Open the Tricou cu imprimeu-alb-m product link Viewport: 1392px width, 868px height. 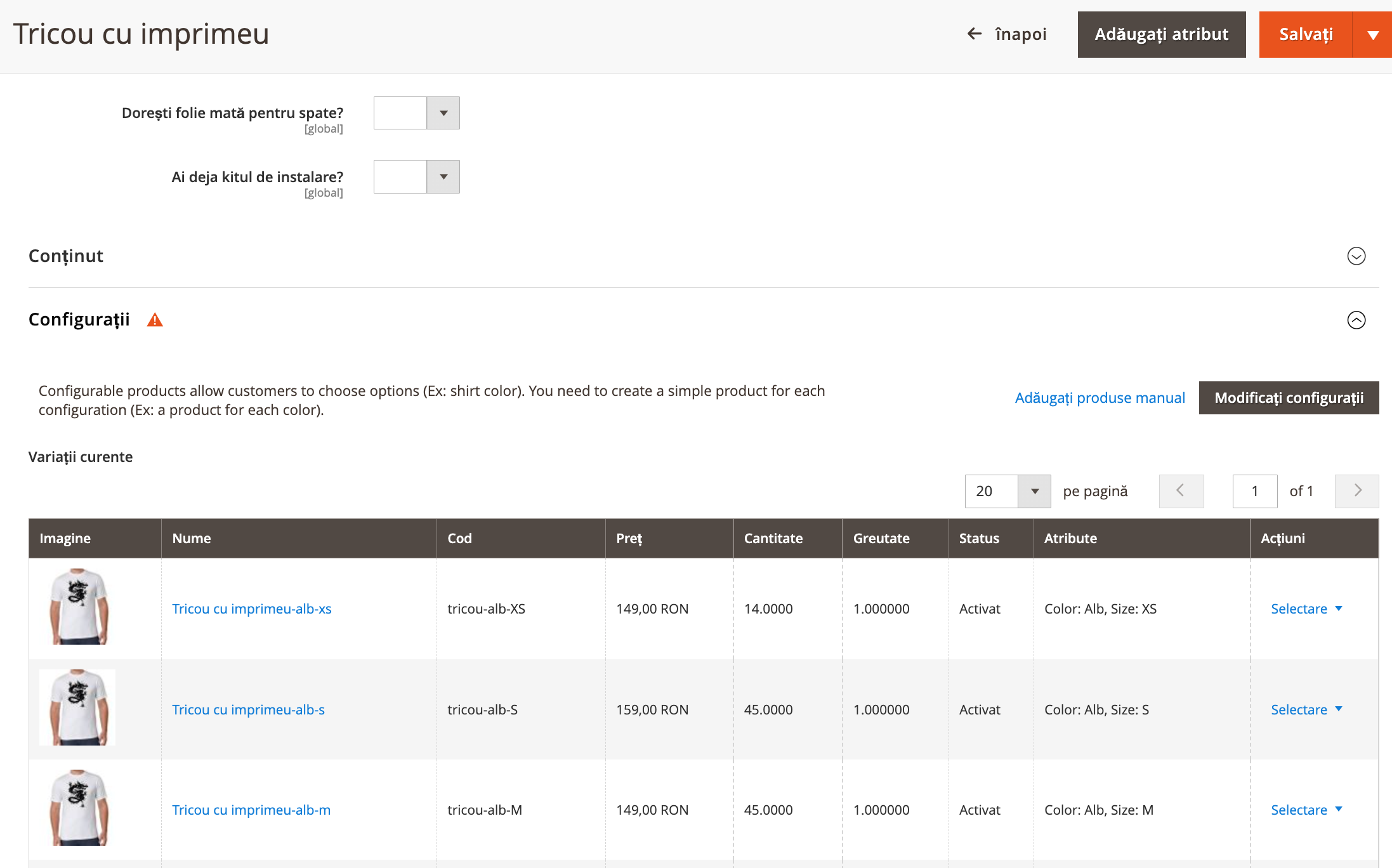coord(251,810)
